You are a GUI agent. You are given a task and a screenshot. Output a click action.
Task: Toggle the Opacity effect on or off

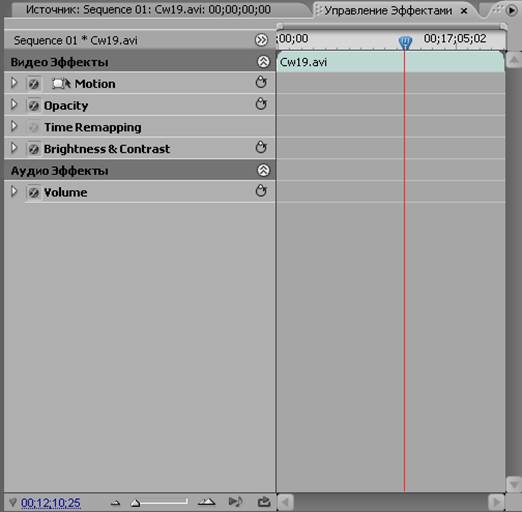[x=33, y=106]
